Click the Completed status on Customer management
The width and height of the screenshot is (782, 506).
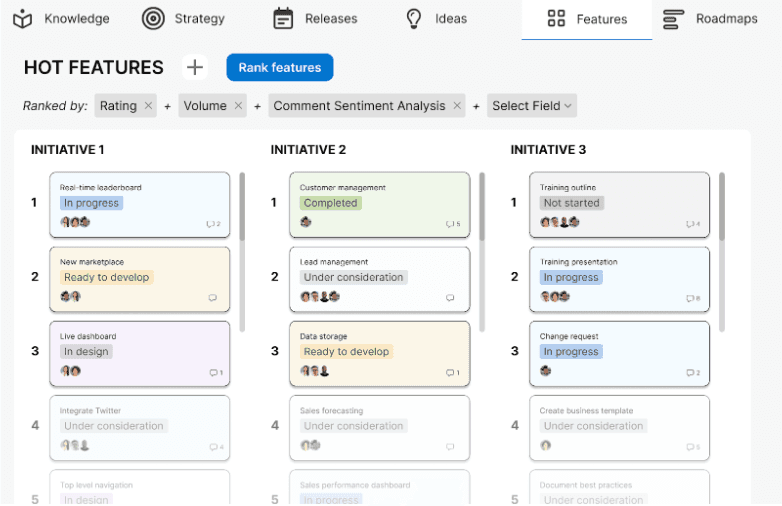click(x=330, y=203)
